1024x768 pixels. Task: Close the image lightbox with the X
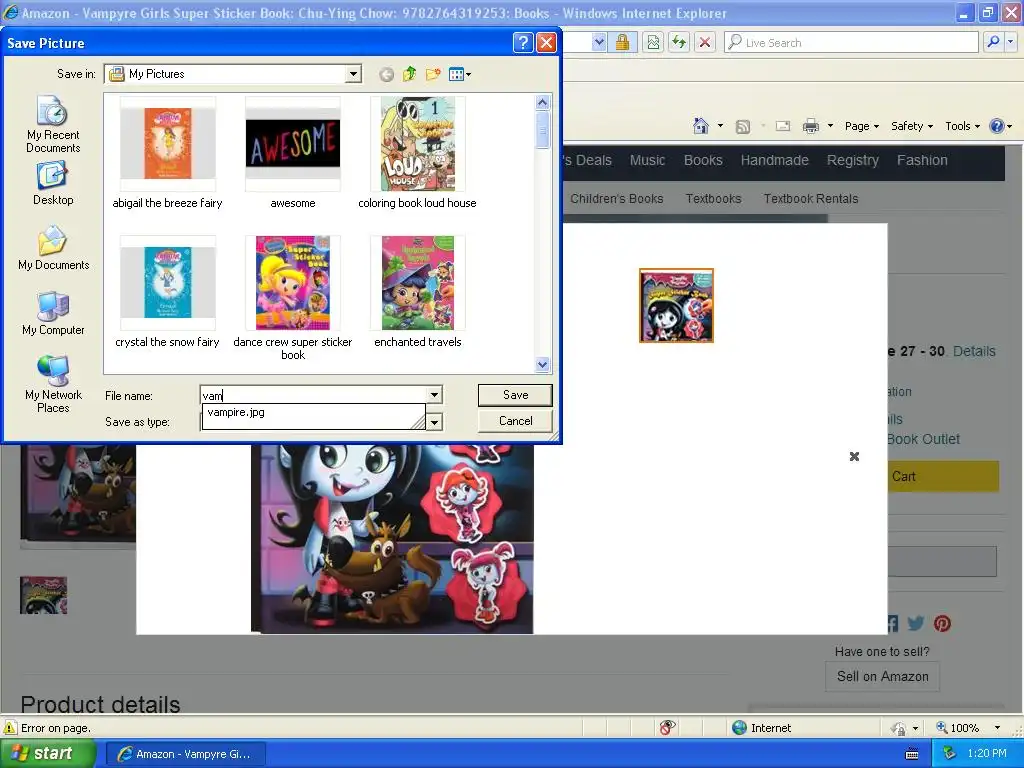[854, 456]
